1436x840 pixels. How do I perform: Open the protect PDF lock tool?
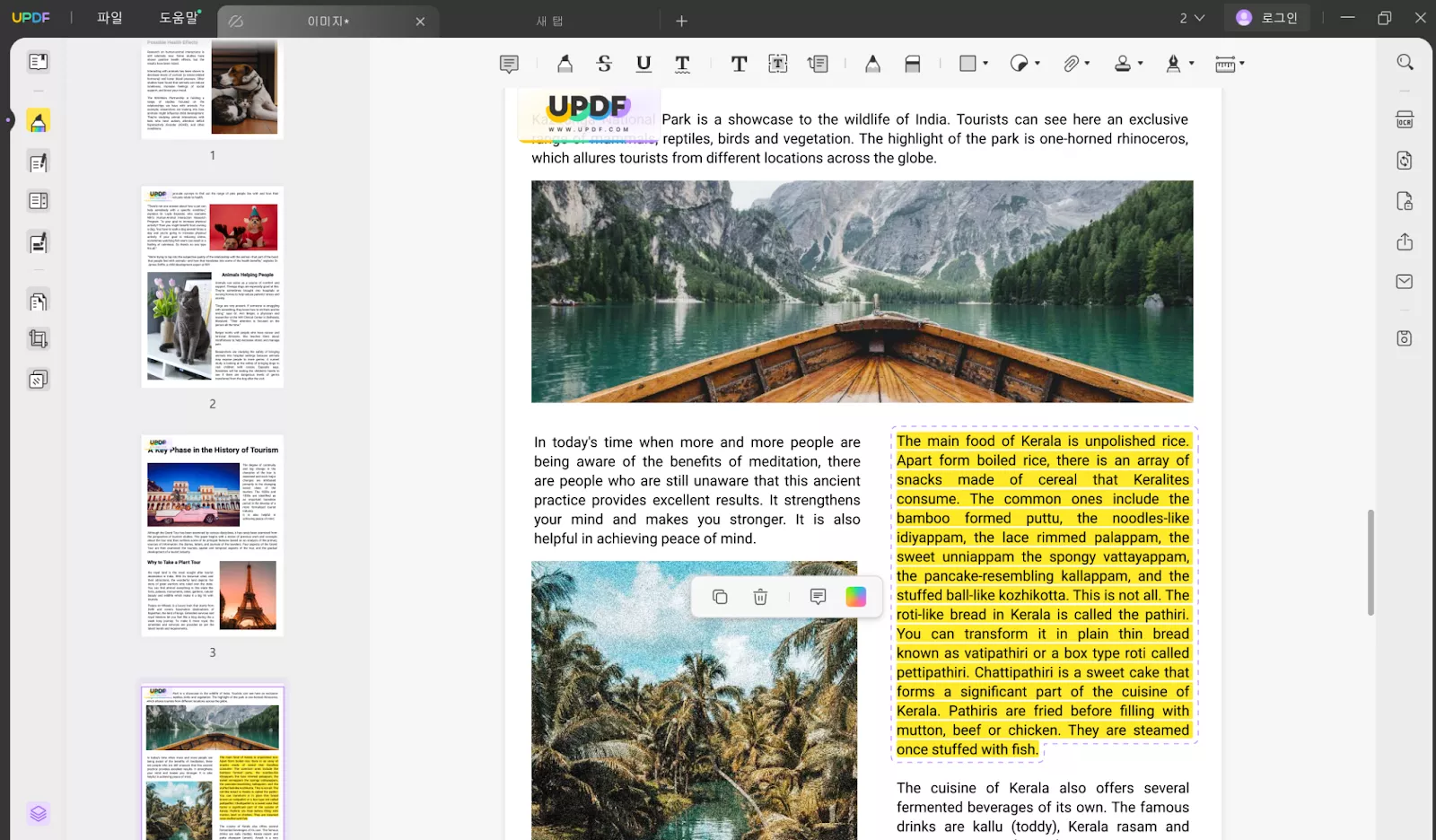(x=1405, y=201)
